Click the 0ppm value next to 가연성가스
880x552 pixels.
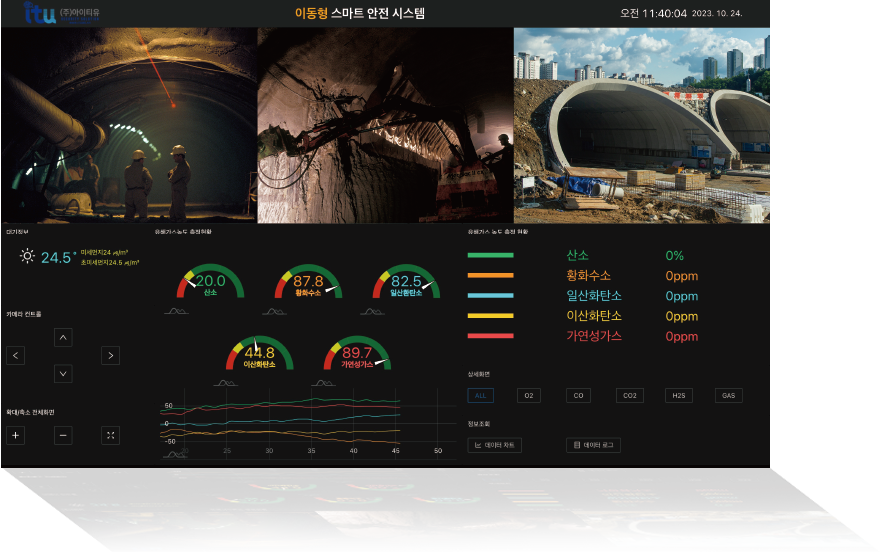pyautogui.click(x=682, y=337)
